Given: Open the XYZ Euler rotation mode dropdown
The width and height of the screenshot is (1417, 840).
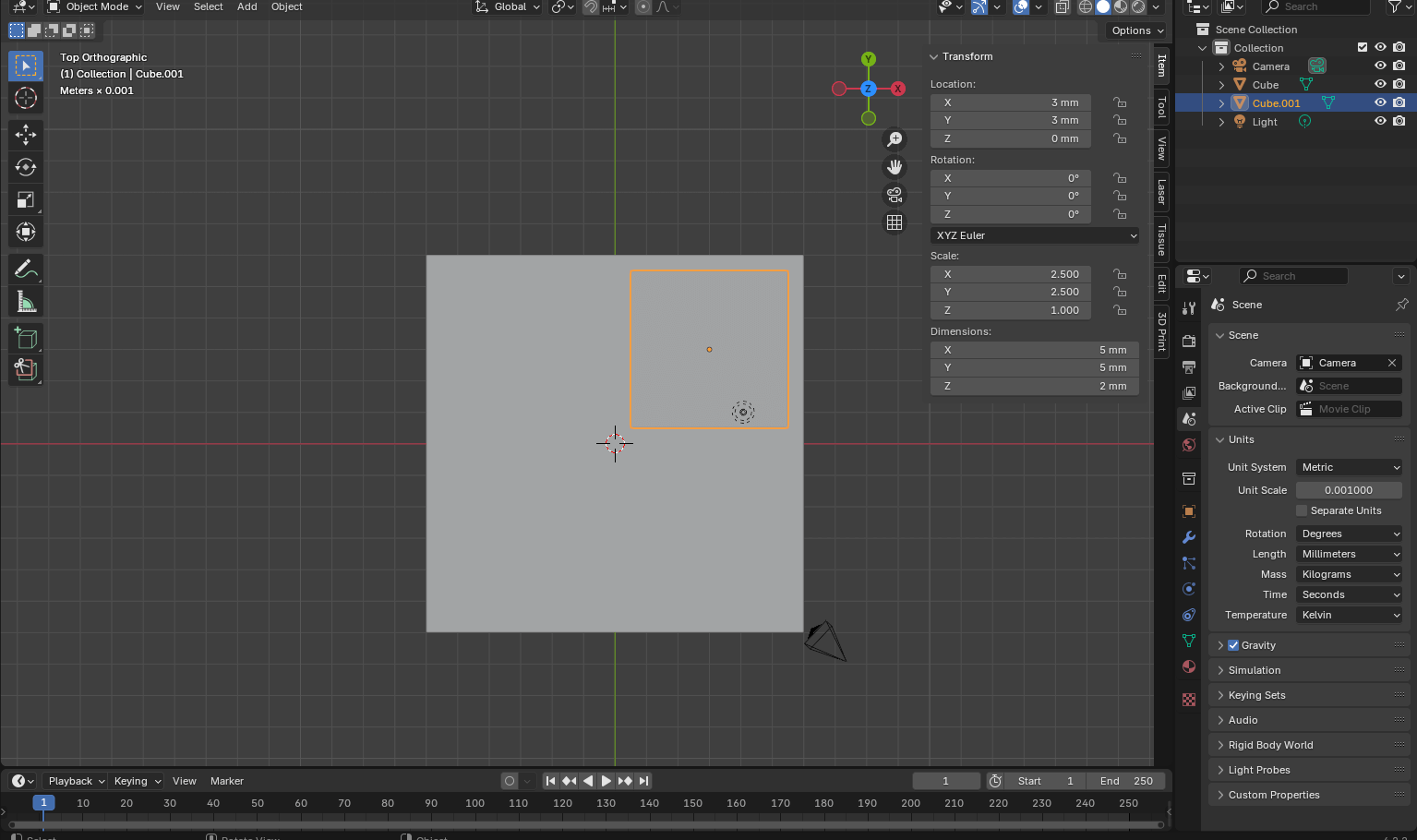Looking at the screenshot, I should (x=1035, y=235).
